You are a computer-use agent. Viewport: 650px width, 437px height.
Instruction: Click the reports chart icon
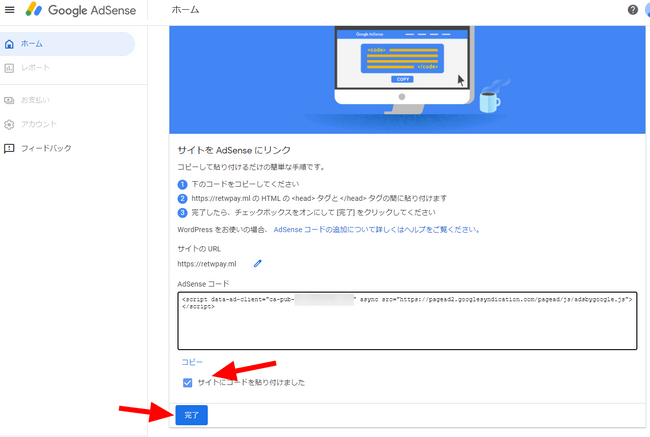tap(9, 68)
